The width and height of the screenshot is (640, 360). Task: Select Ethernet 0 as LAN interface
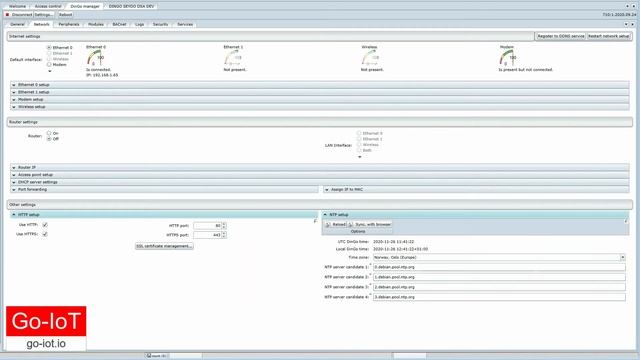click(x=359, y=133)
